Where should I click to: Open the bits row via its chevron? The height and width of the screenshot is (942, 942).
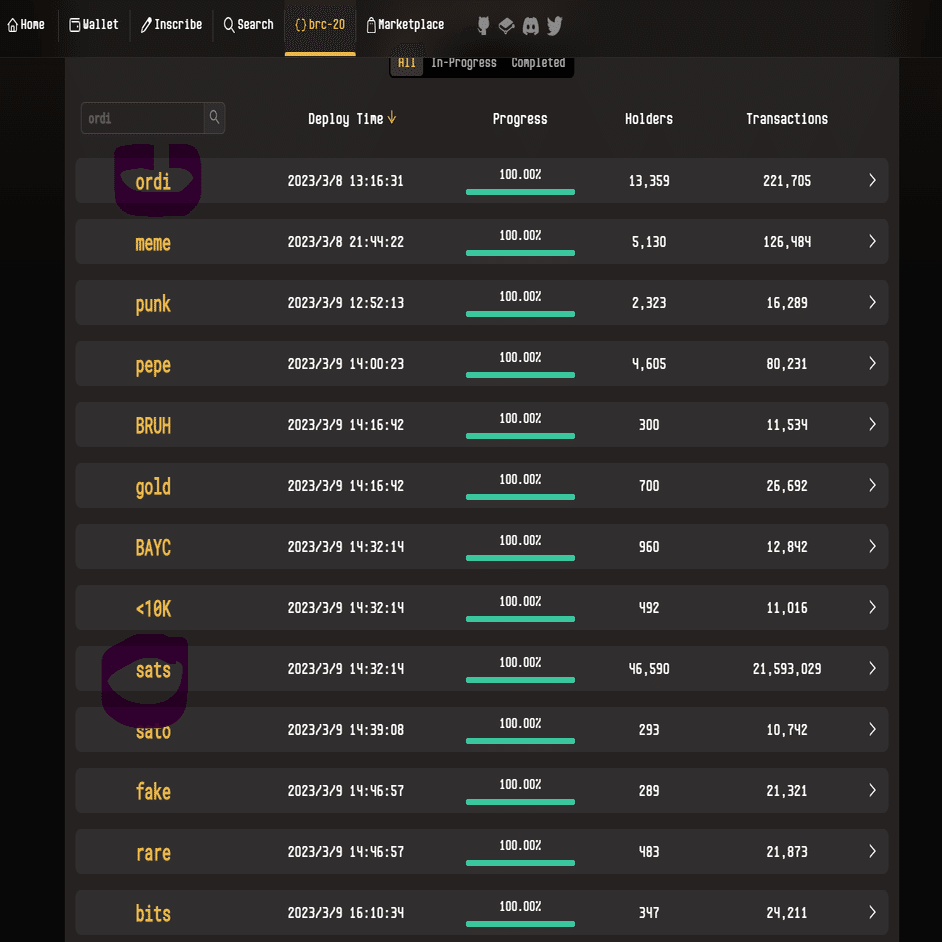tap(871, 912)
